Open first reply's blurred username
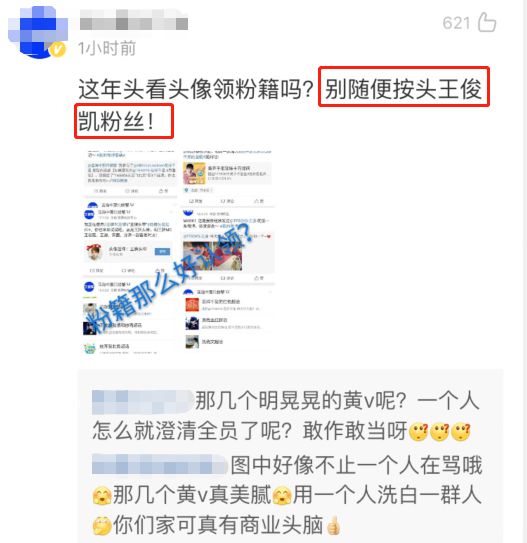 coord(143,402)
